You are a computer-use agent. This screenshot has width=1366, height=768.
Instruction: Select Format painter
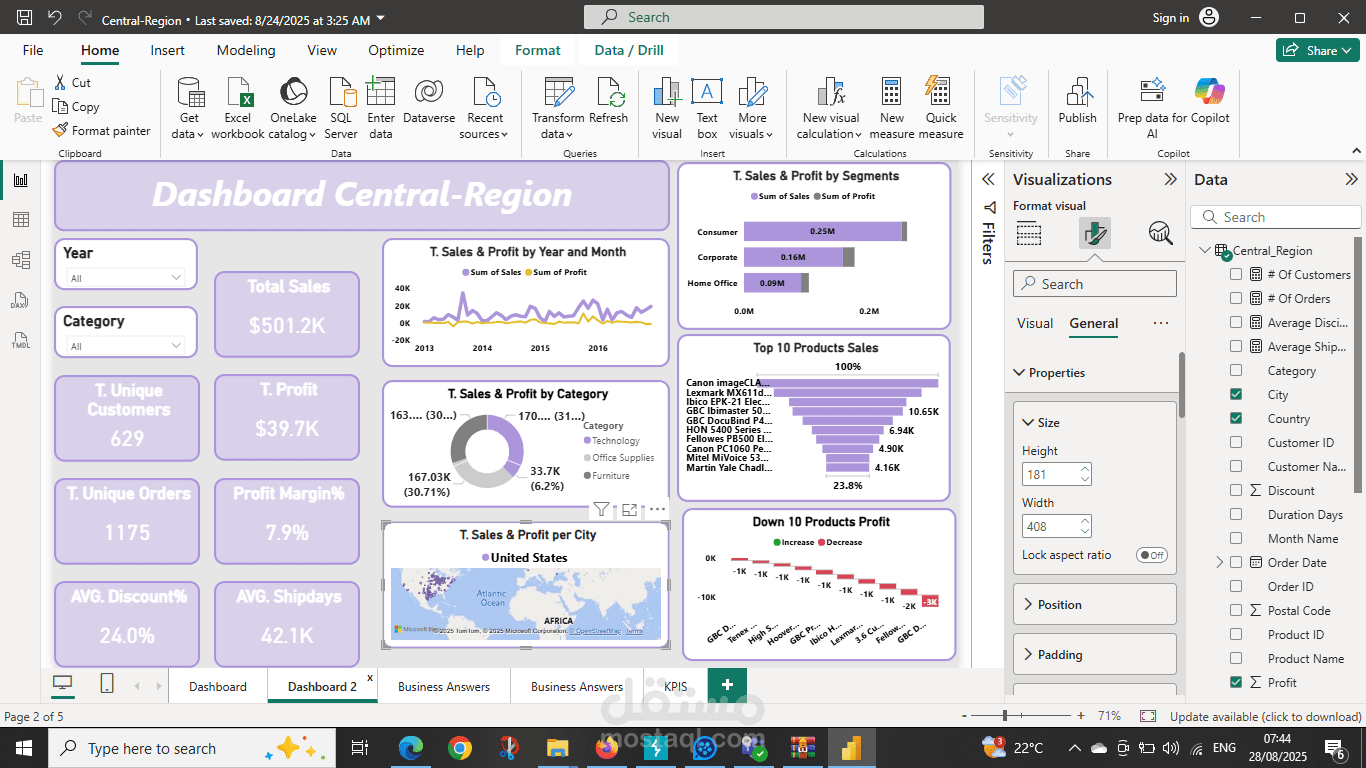[101, 131]
